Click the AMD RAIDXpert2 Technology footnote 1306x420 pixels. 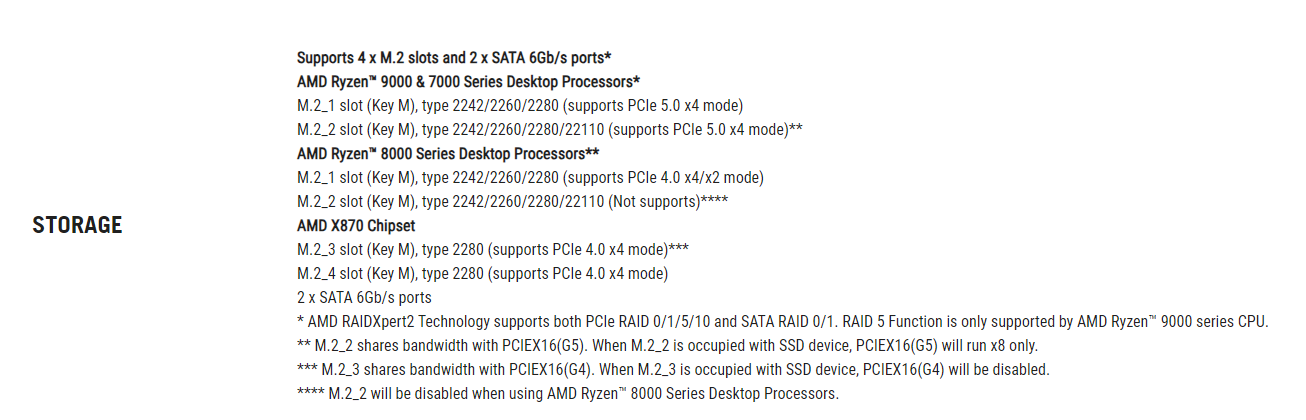tap(783, 321)
